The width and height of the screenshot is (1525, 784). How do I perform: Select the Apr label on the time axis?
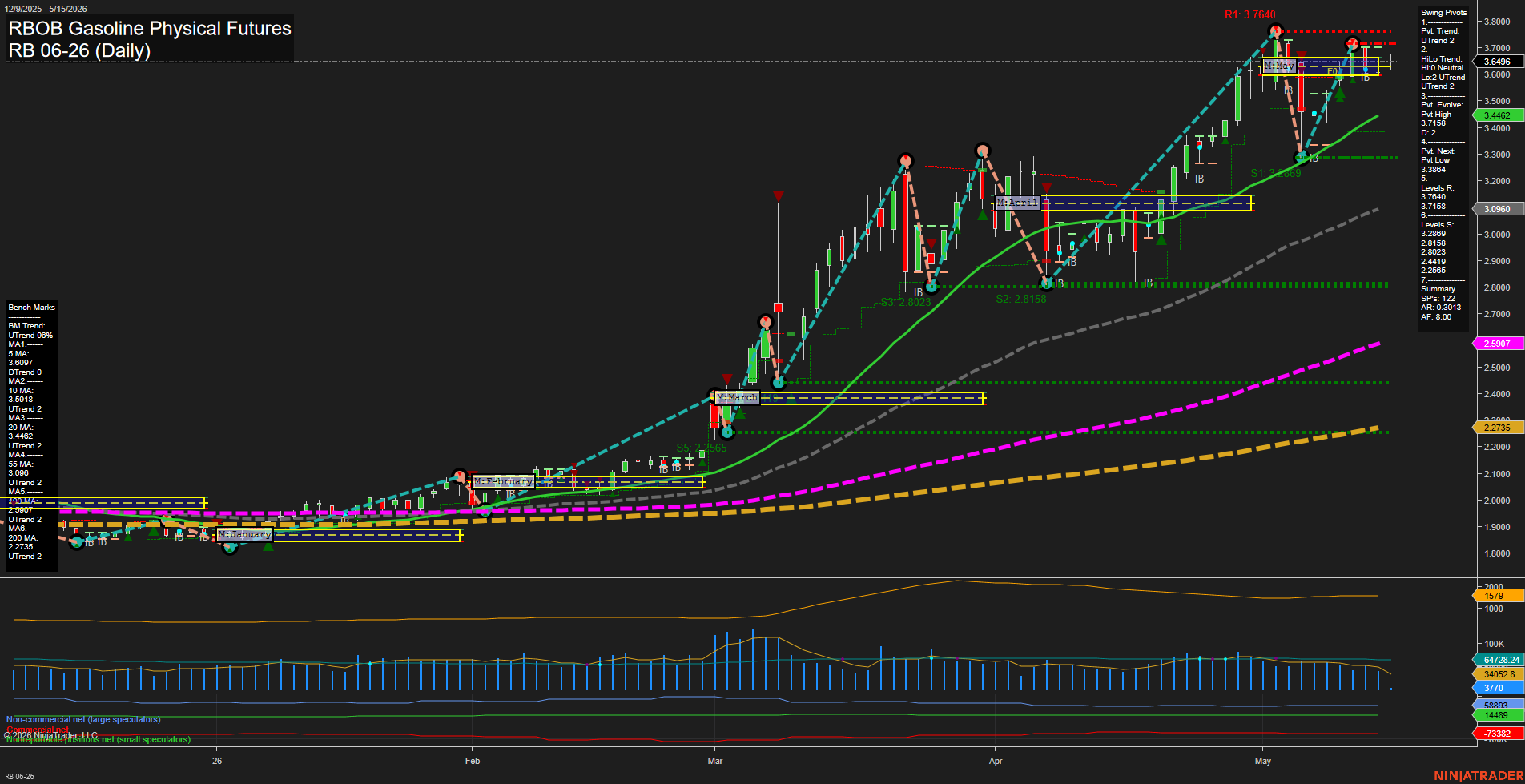pos(996,761)
